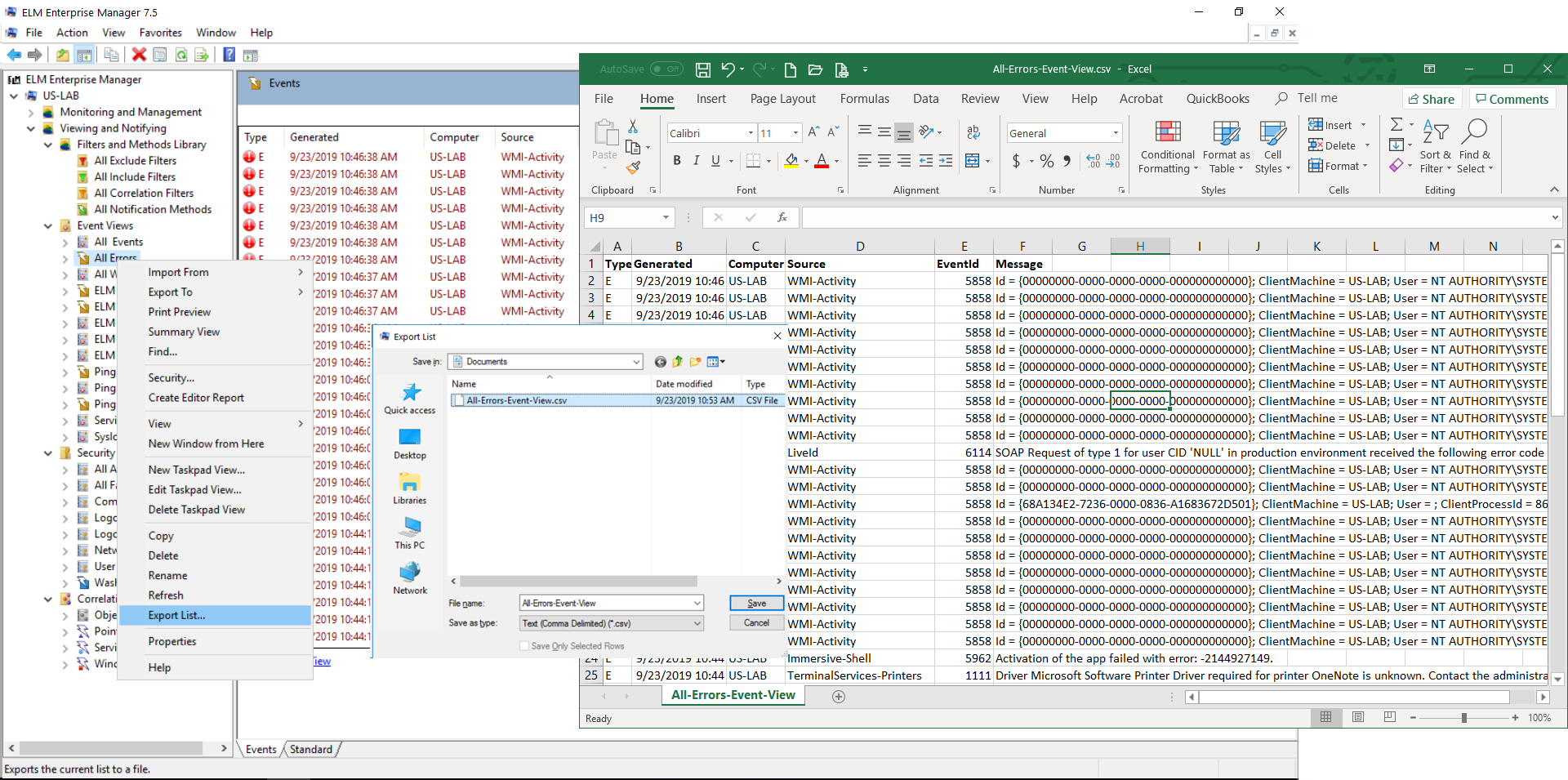Select Export List... in the context menu

coord(215,615)
